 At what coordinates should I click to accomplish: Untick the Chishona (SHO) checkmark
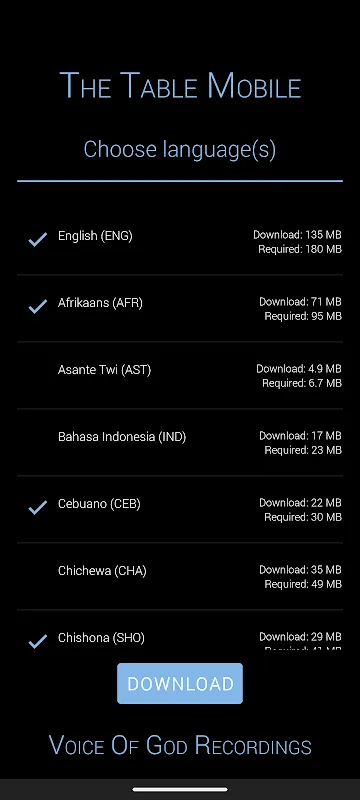coord(38,641)
